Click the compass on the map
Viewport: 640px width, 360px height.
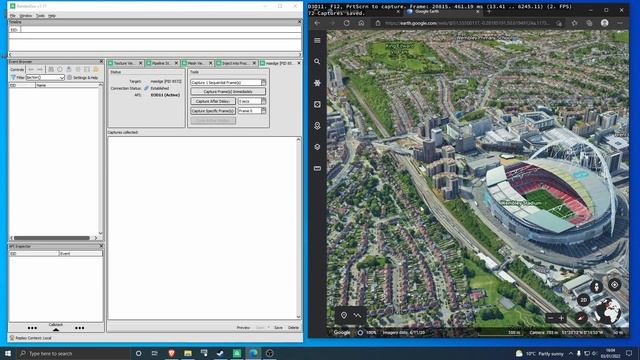tap(581, 318)
